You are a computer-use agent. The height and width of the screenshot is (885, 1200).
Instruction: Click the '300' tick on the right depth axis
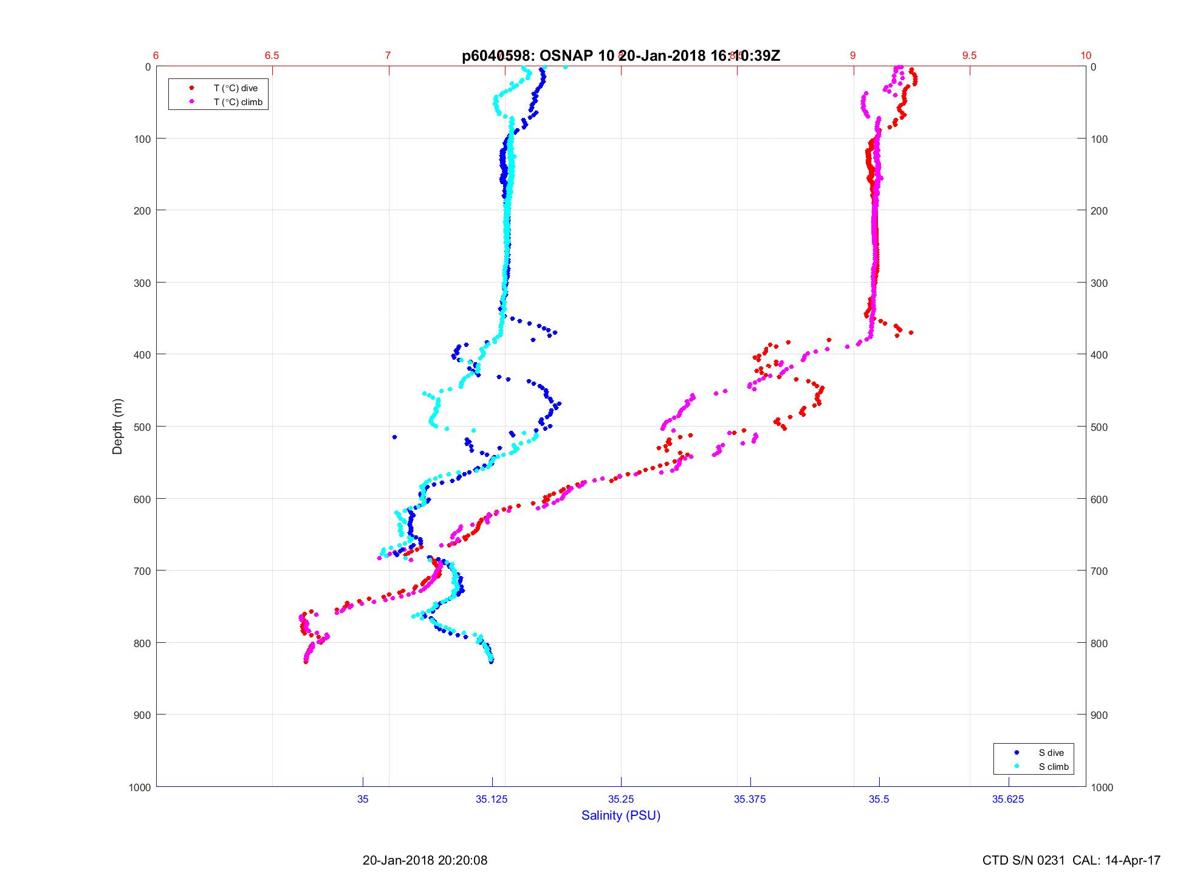[1100, 283]
